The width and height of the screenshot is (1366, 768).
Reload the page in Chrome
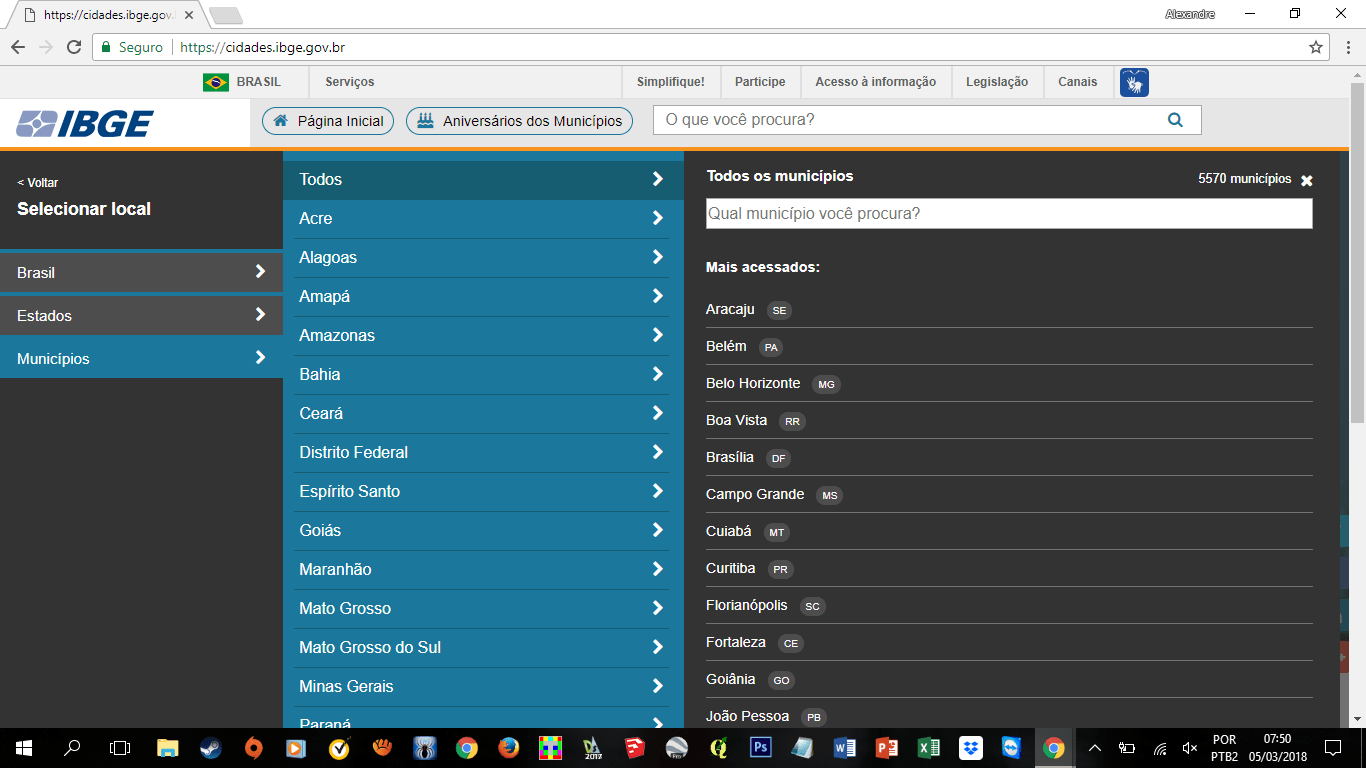(x=73, y=47)
